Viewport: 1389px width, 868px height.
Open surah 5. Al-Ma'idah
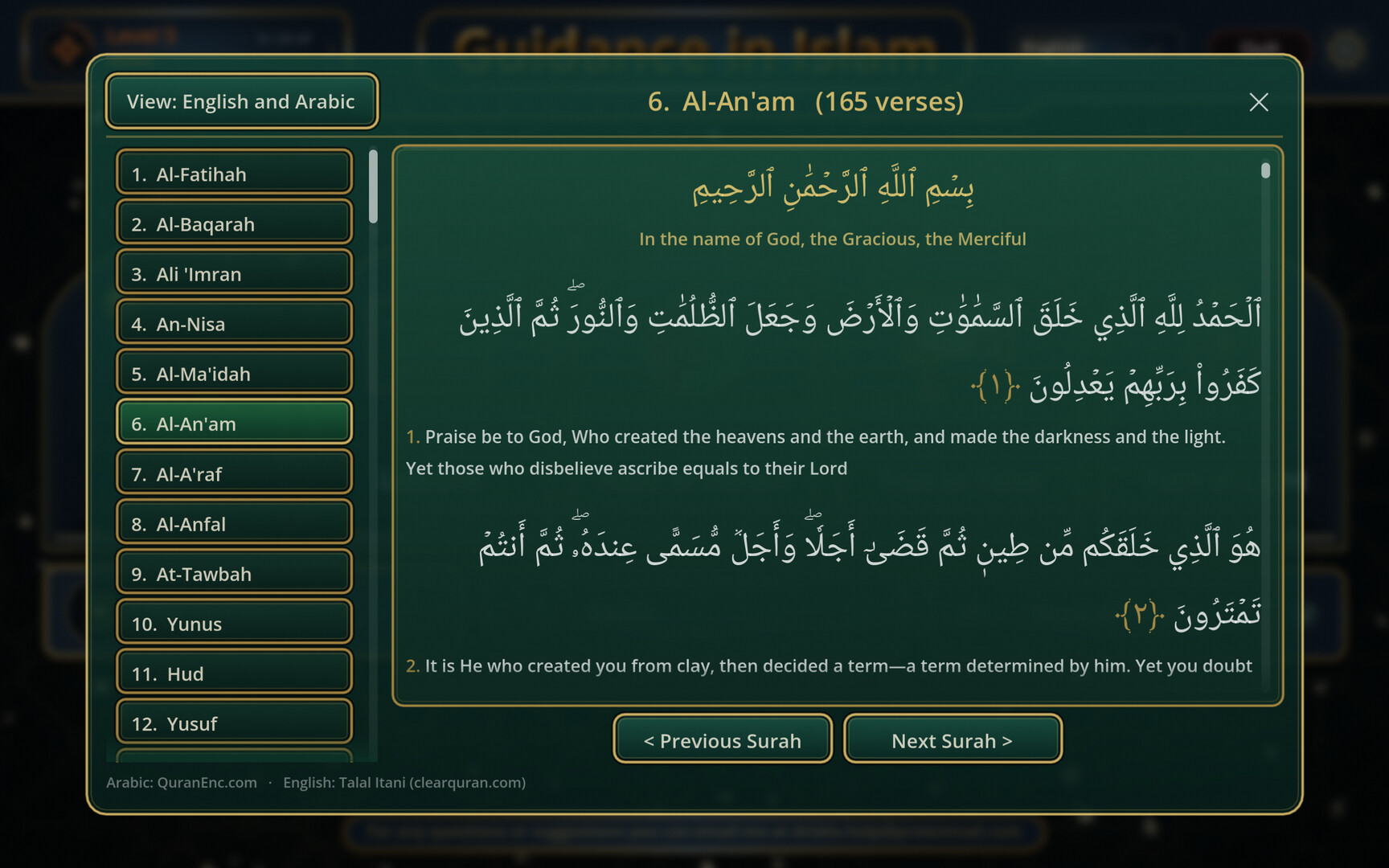[234, 373]
